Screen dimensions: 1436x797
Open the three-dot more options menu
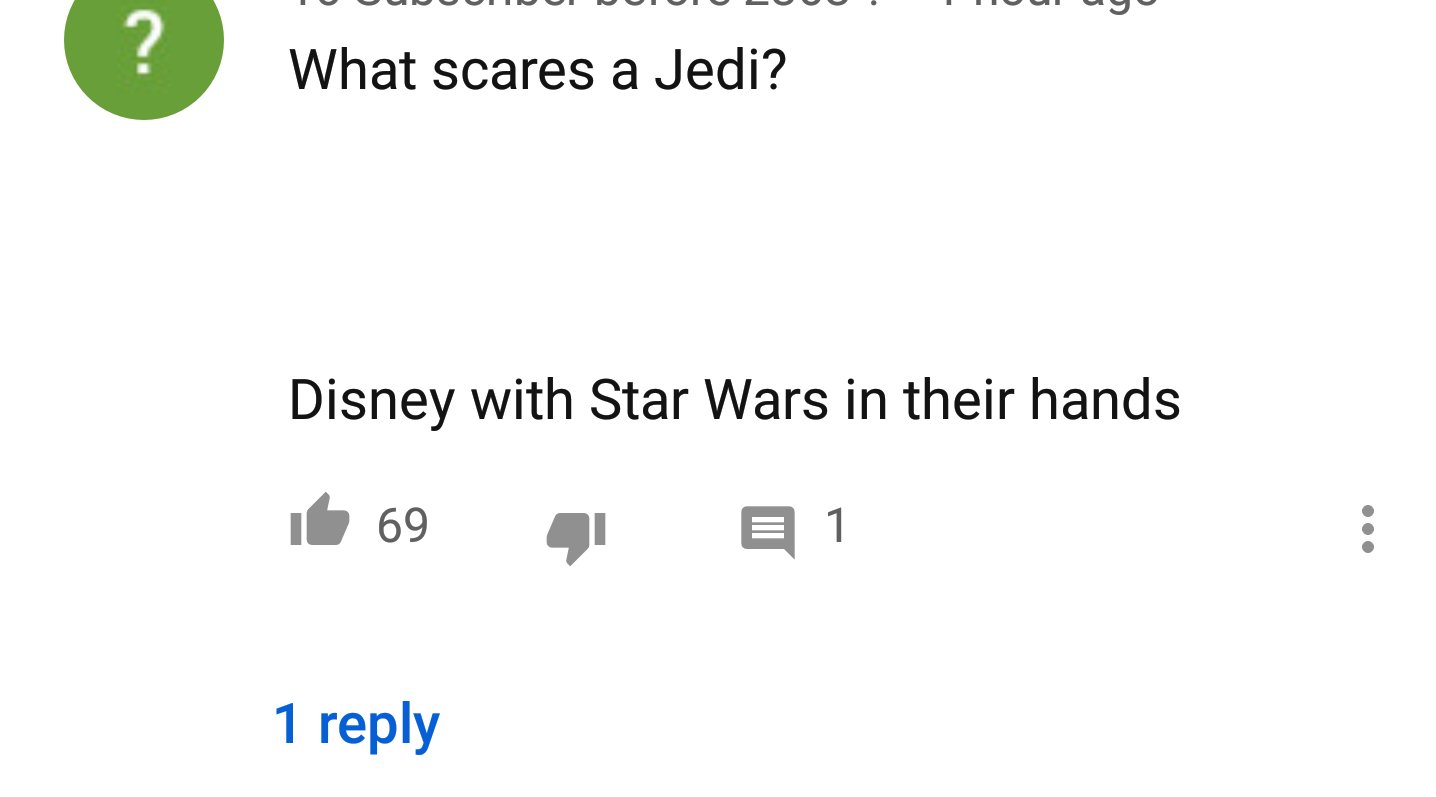click(1367, 529)
